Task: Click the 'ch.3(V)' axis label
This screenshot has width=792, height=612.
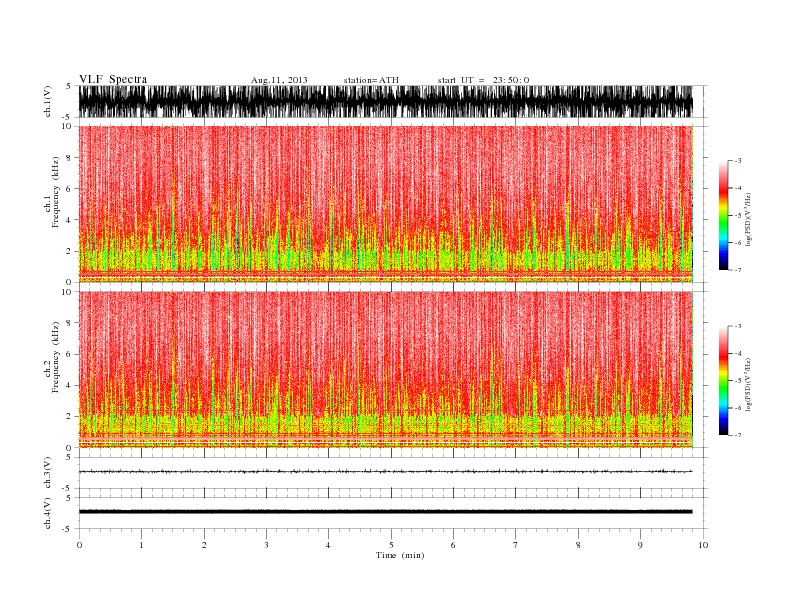Action: tap(48, 473)
